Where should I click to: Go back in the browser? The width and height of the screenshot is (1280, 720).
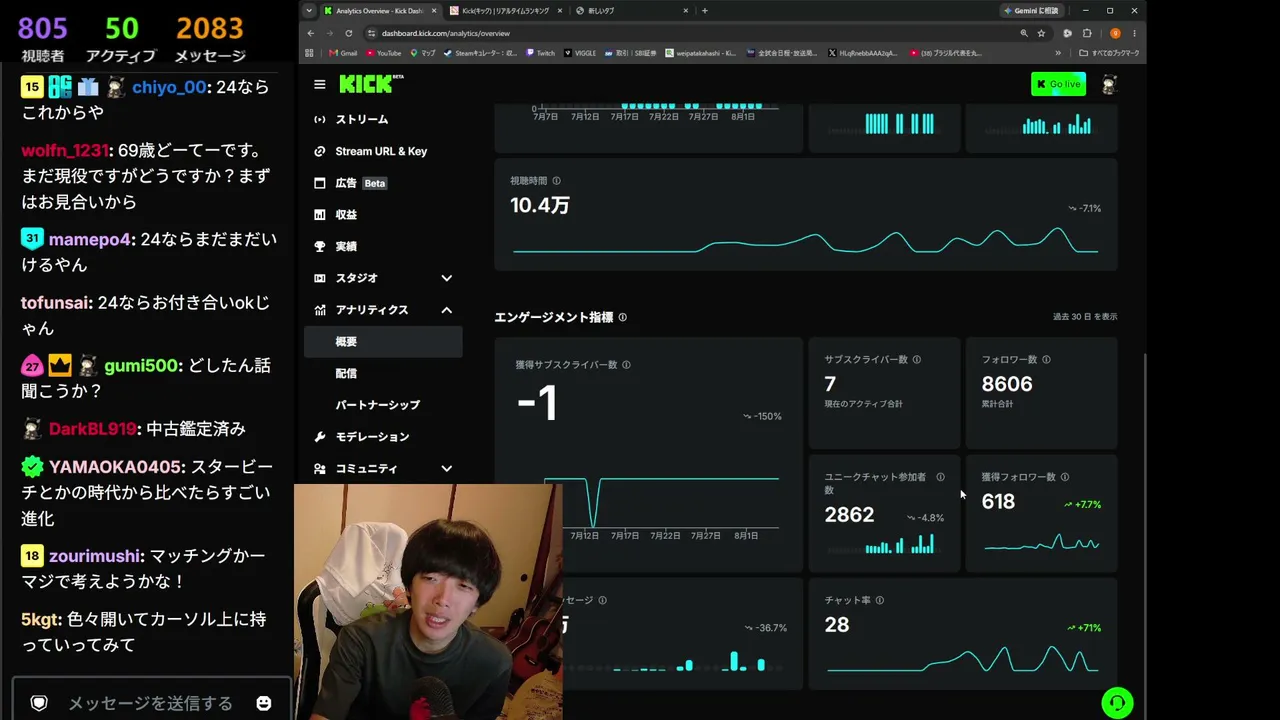tap(310, 33)
